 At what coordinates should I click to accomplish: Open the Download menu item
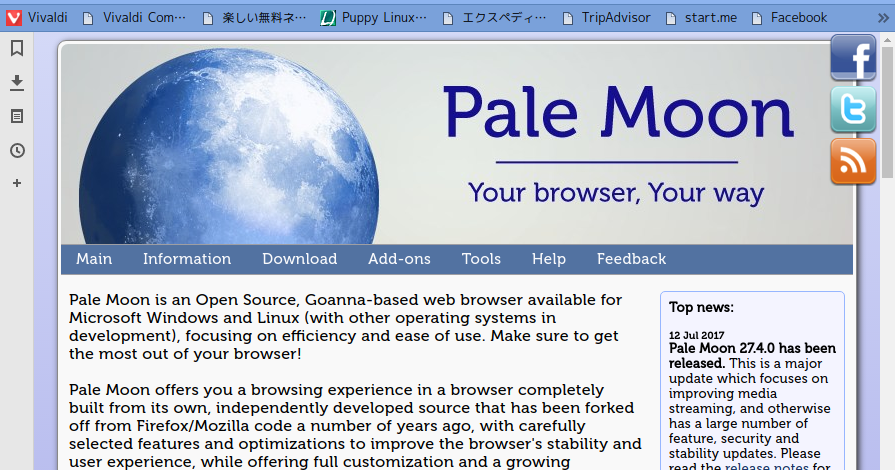pos(300,259)
